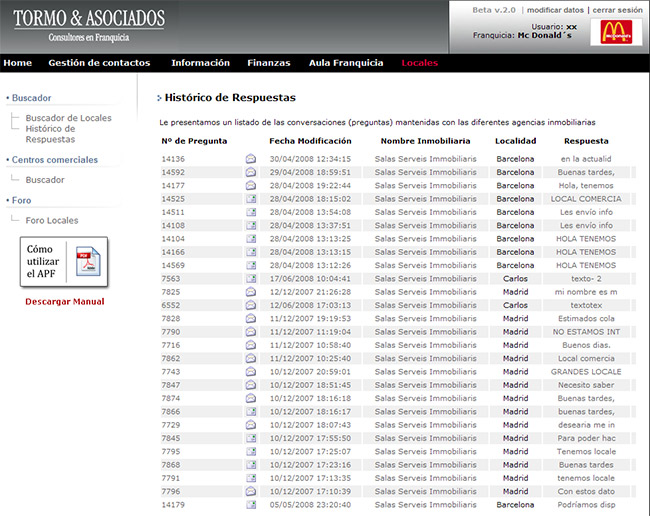Go to Gestión de contactos menu
The image size is (650, 516).
pos(99,63)
